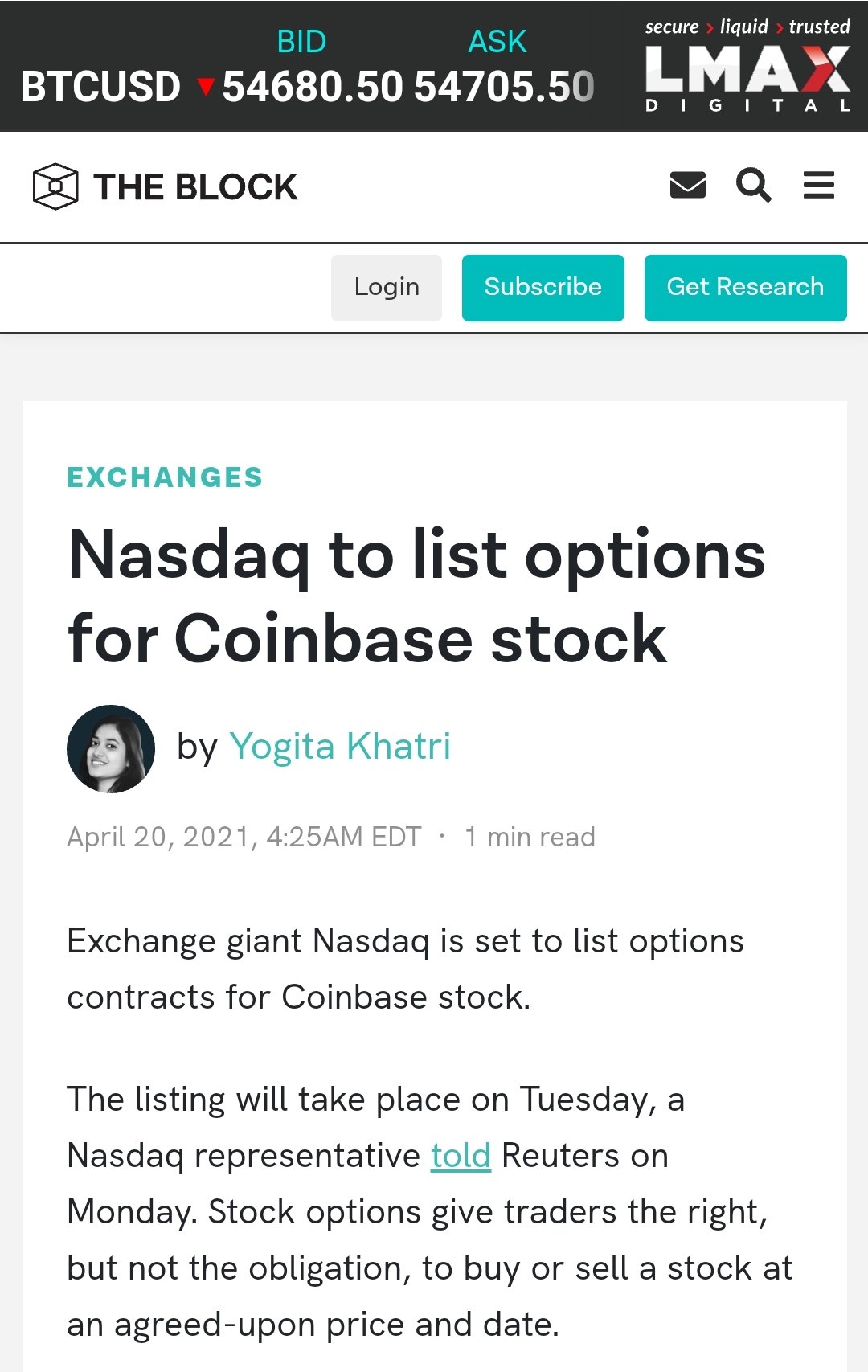The image size is (868, 1372).
Task: Click the Subscribe button
Action: 543,288
